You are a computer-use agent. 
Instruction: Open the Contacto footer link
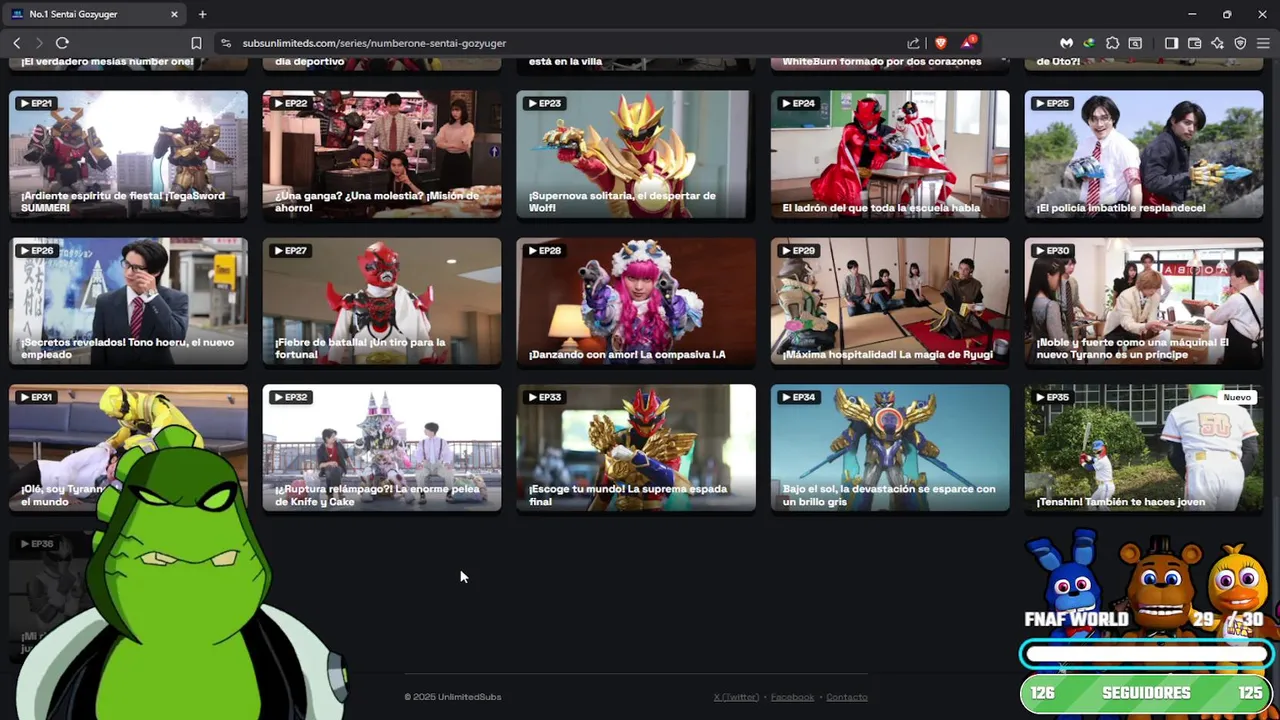[x=847, y=697]
